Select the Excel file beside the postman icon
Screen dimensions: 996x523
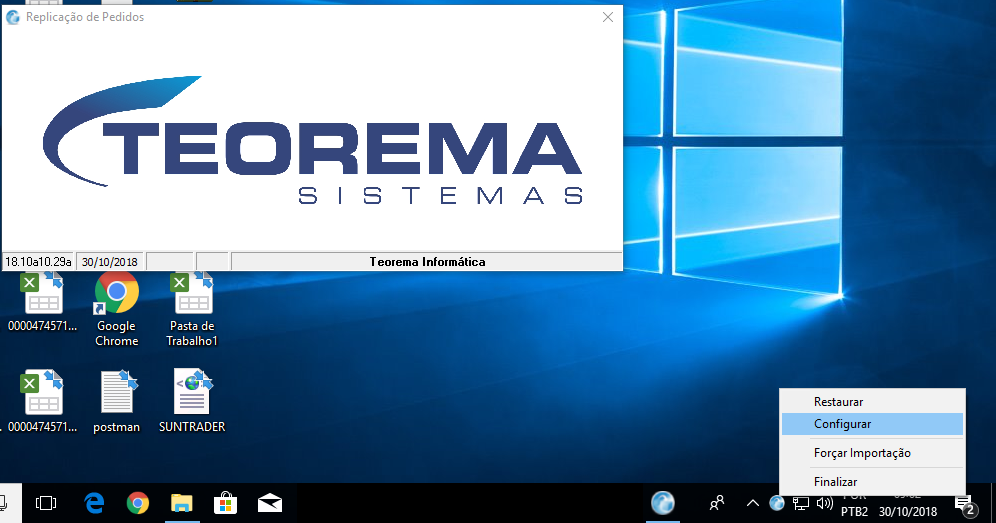(x=43, y=401)
